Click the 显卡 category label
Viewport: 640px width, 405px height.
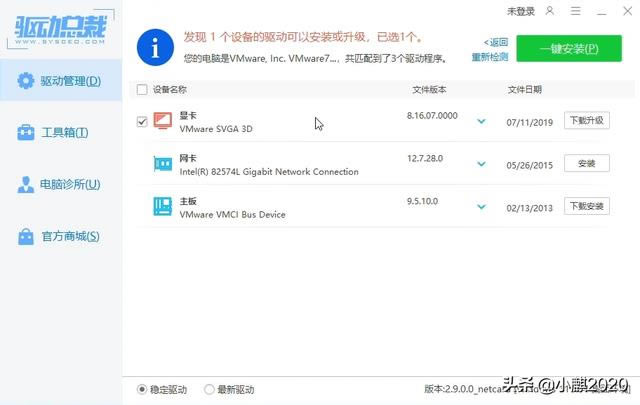tap(188, 116)
